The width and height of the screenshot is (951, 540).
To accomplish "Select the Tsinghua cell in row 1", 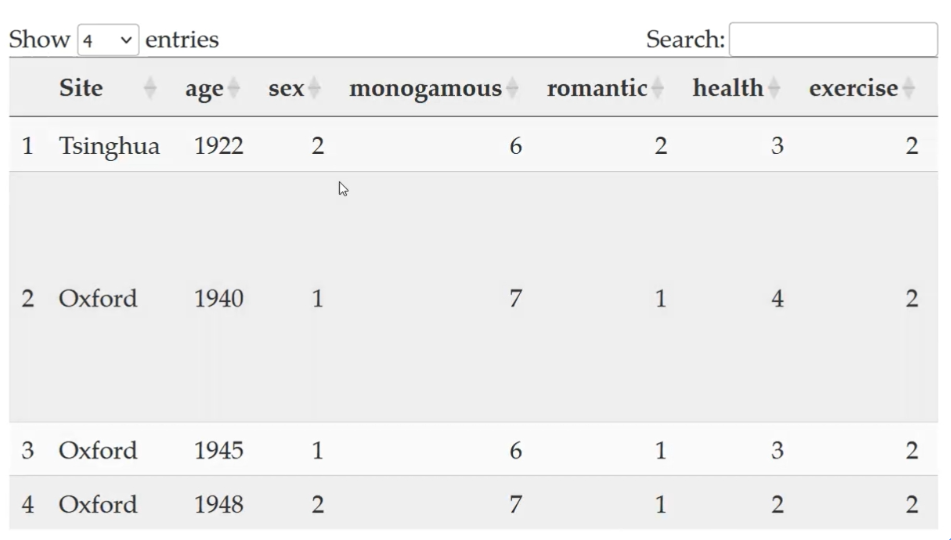I will 109,146.
